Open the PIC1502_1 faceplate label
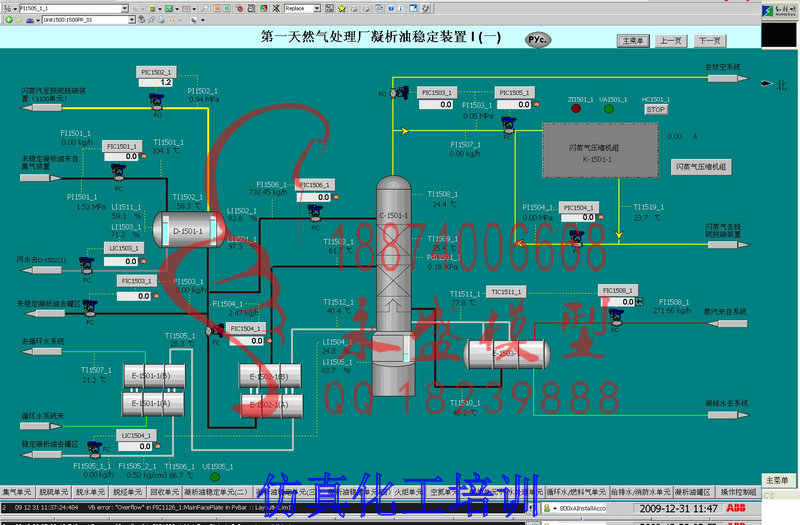This screenshot has height=525, width=800. pos(156,72)
